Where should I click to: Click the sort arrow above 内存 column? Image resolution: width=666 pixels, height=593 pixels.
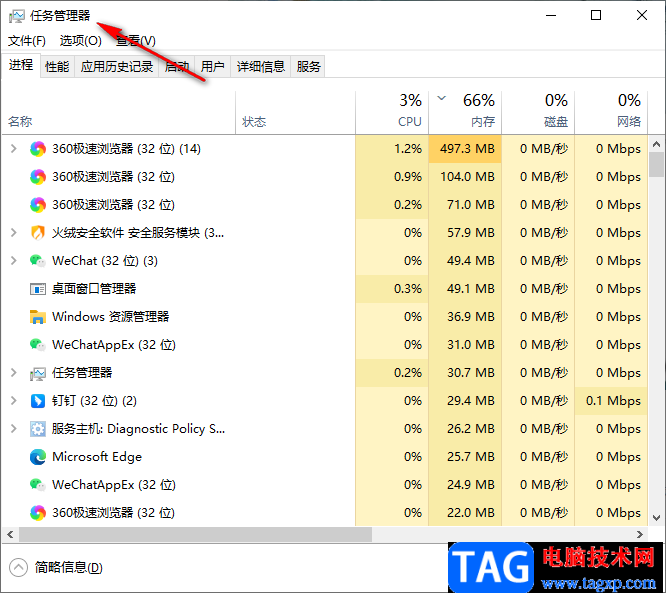click(x=442, y=99)
